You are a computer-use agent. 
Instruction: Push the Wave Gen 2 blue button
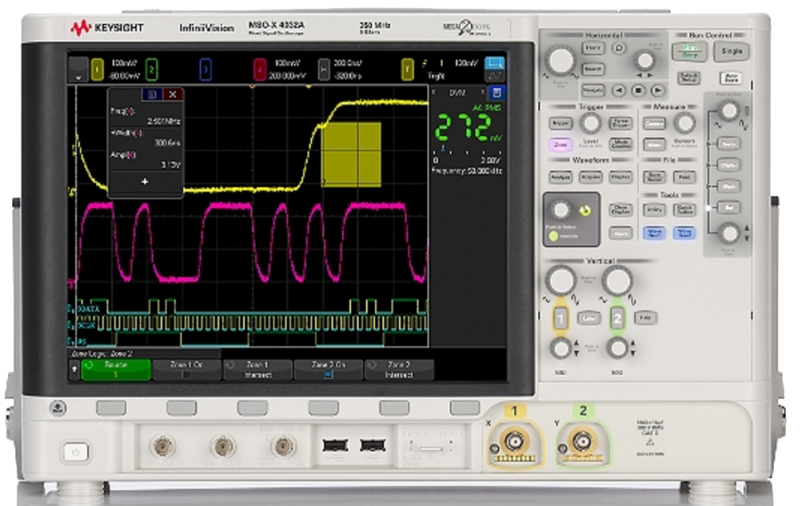[x=685, y=233]
